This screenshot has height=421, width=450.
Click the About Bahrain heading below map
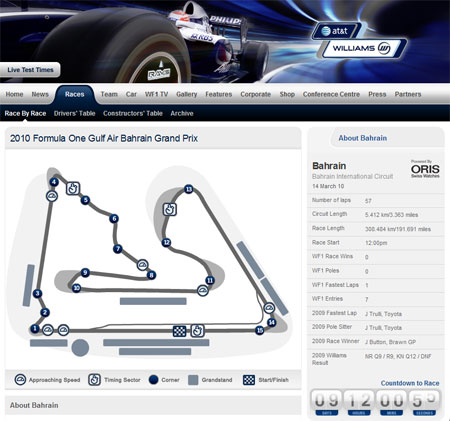(34, 405)
